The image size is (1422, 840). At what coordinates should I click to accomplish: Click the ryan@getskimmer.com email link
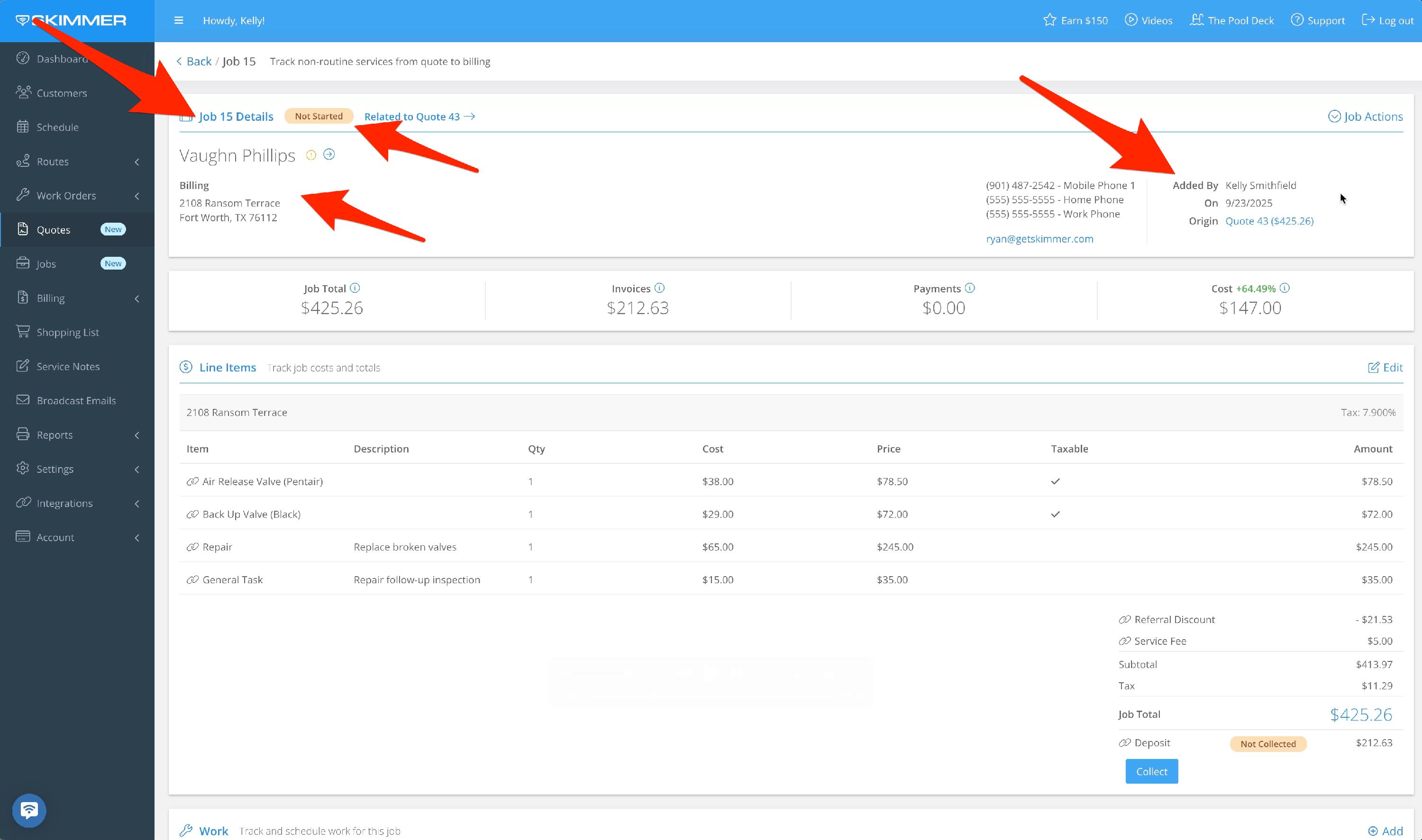click(x=1040, y=239)
